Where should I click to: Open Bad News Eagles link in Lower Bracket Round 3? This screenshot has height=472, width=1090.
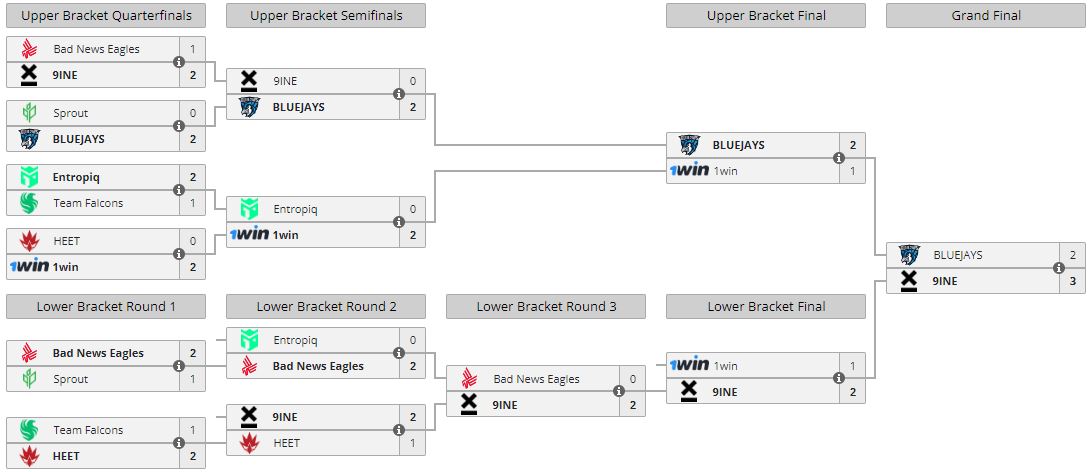click(536, 379)
